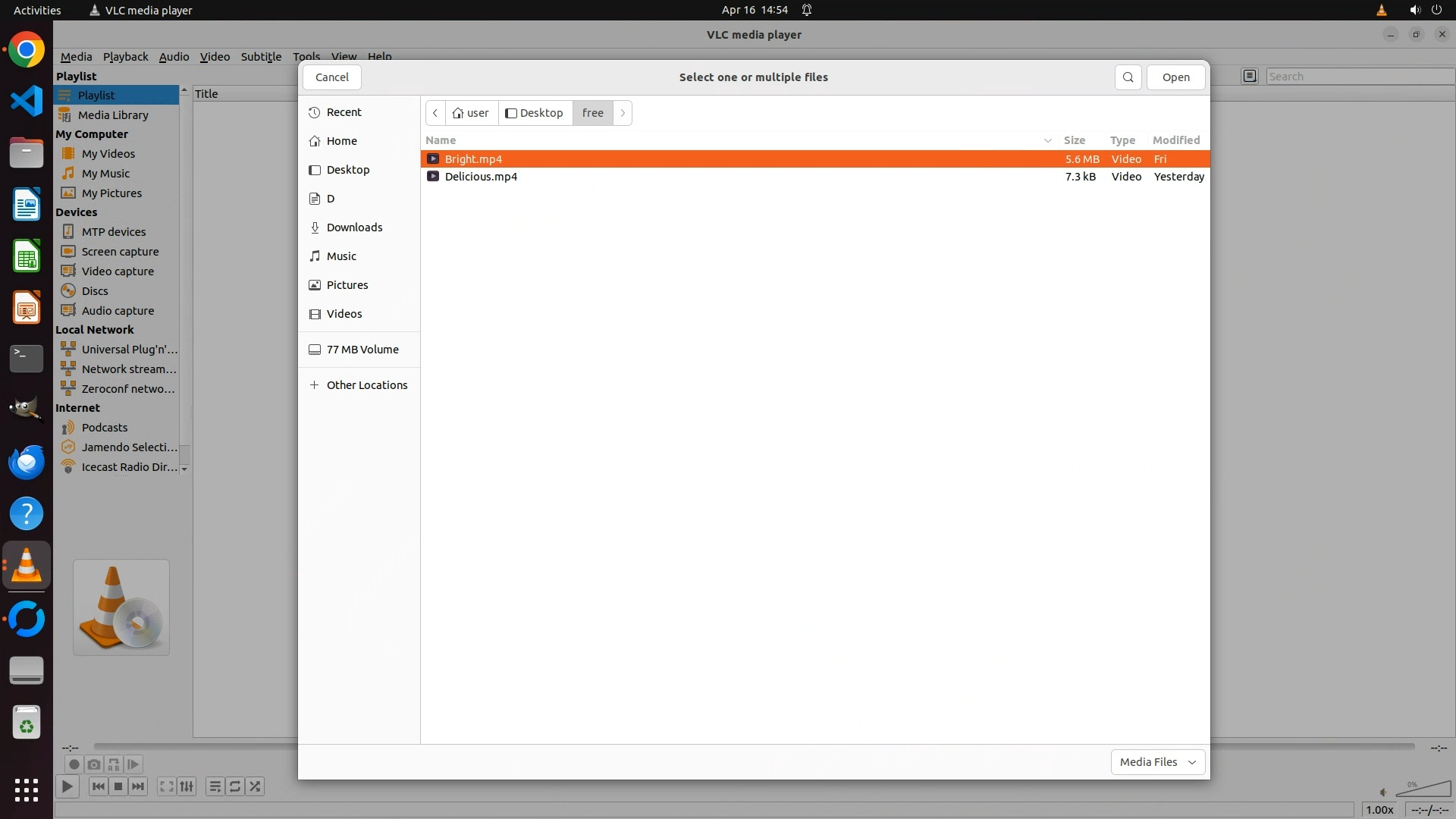Click the Open button

point(1175,77)
